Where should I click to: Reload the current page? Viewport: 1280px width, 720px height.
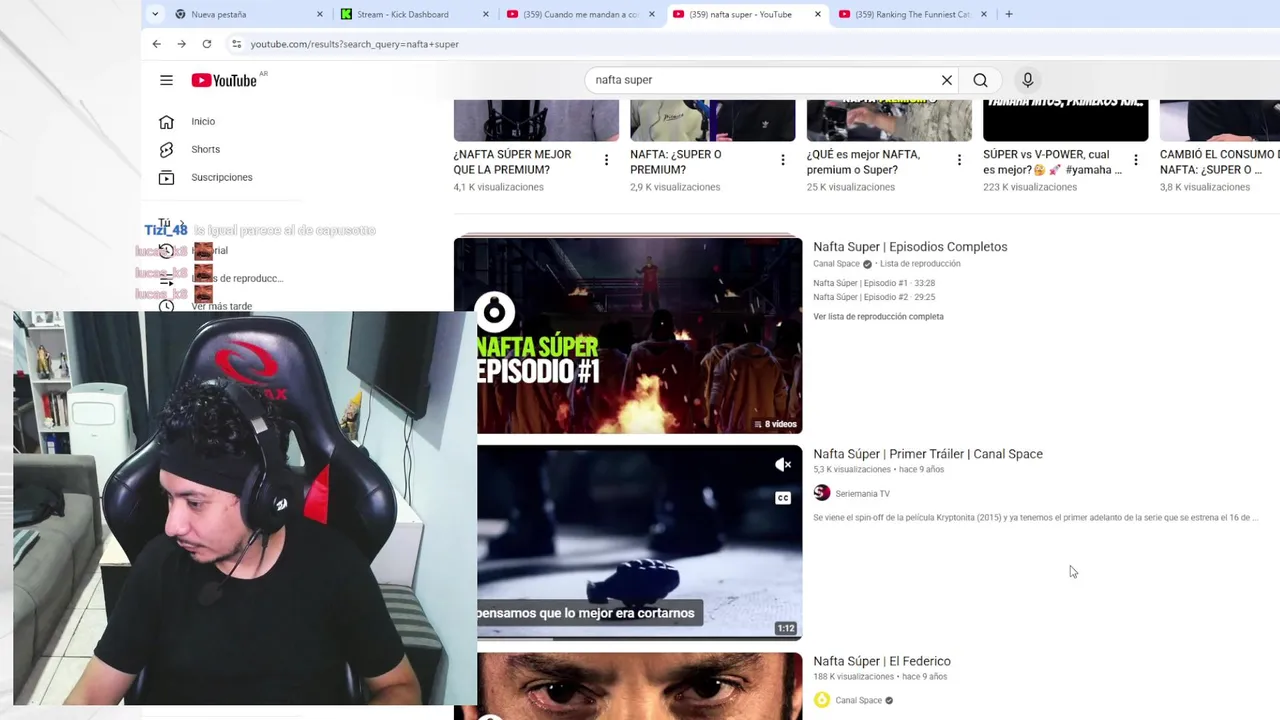pyautogui.click(x=206, y=44)
